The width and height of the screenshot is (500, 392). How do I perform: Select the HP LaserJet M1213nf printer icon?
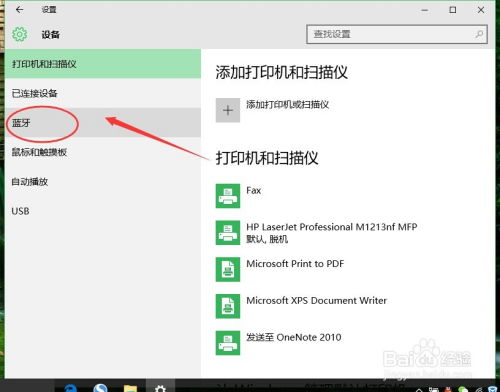click(228, 233)
